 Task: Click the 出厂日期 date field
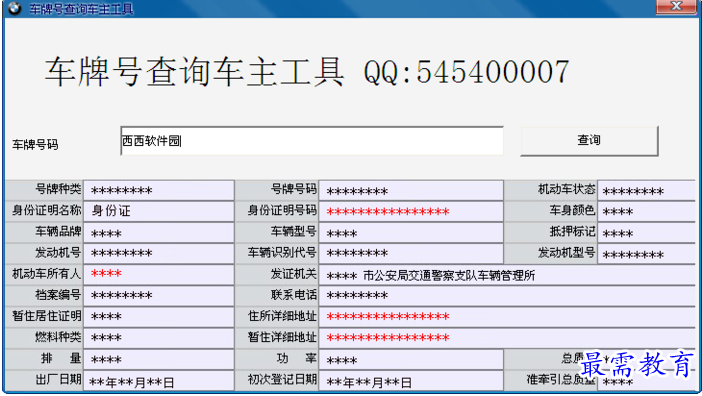pyautogui.click(x=158, y=381)
